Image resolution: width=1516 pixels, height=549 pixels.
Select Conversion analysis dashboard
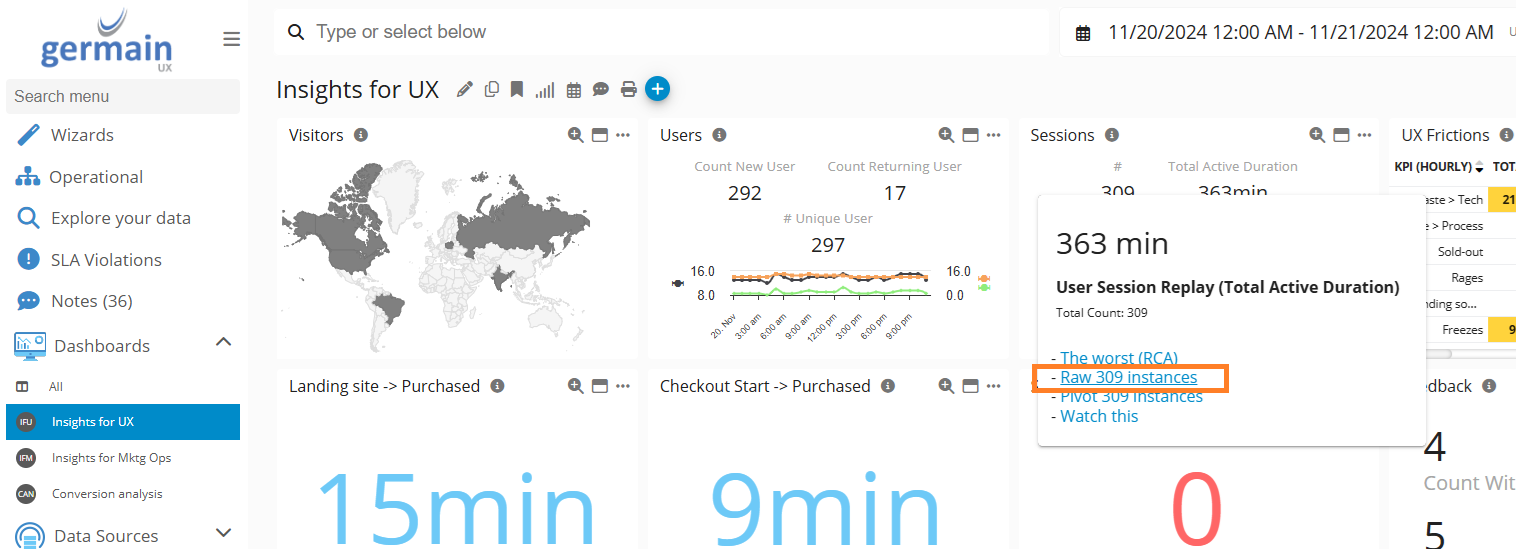pos(107,494)
